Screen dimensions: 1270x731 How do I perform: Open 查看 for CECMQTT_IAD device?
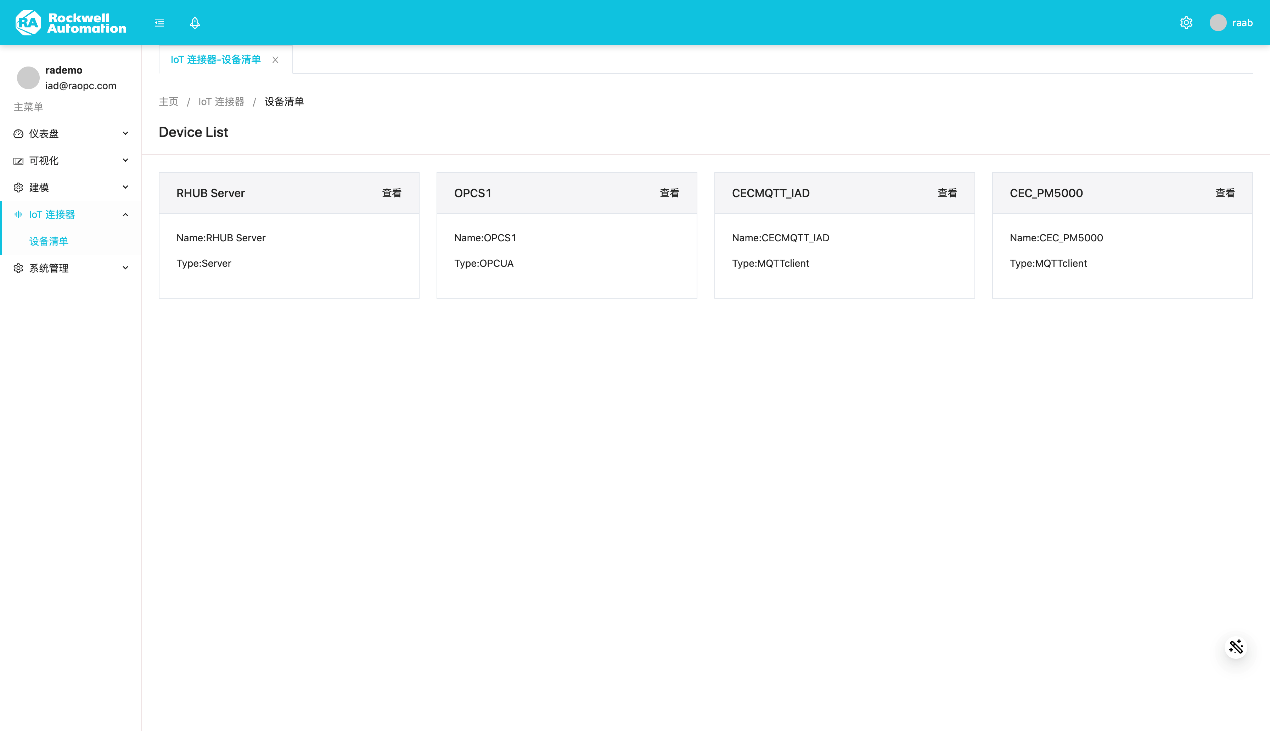tap(947, 193)
